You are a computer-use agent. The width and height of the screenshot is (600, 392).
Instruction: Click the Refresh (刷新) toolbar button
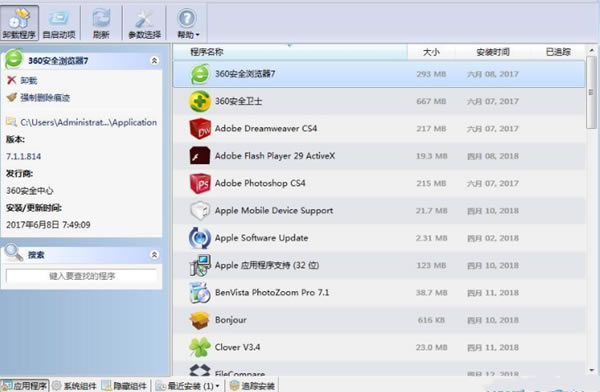[x=101, y=23]
